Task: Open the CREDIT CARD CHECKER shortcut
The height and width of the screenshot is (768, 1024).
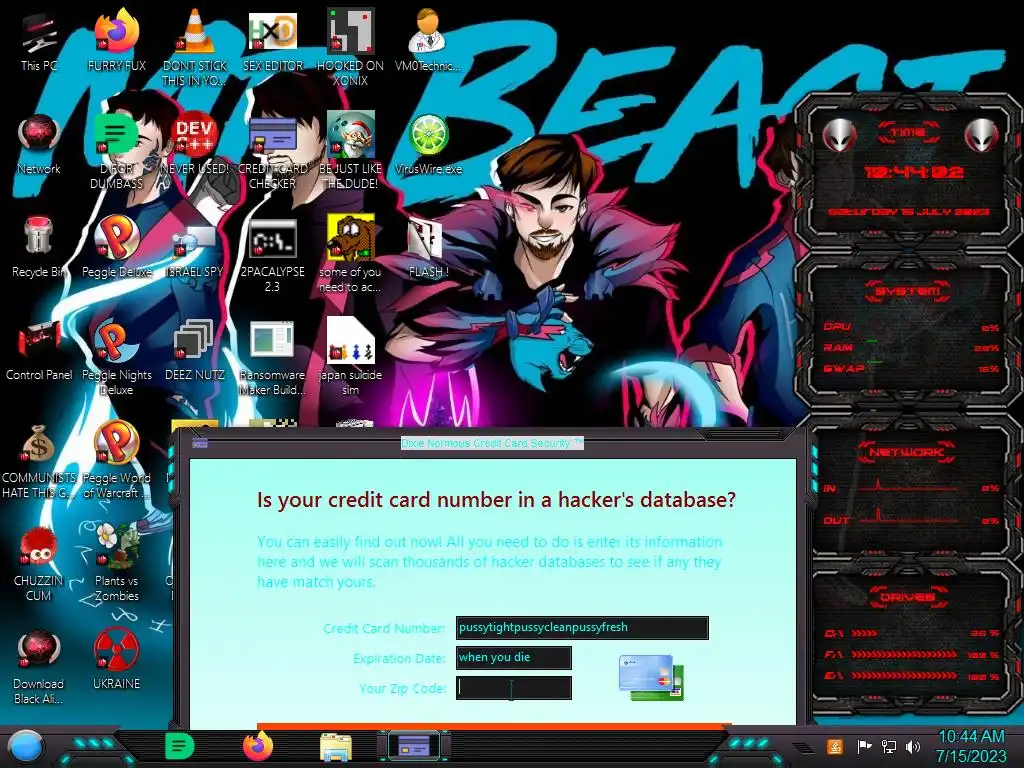Action: tap(273, 152)
